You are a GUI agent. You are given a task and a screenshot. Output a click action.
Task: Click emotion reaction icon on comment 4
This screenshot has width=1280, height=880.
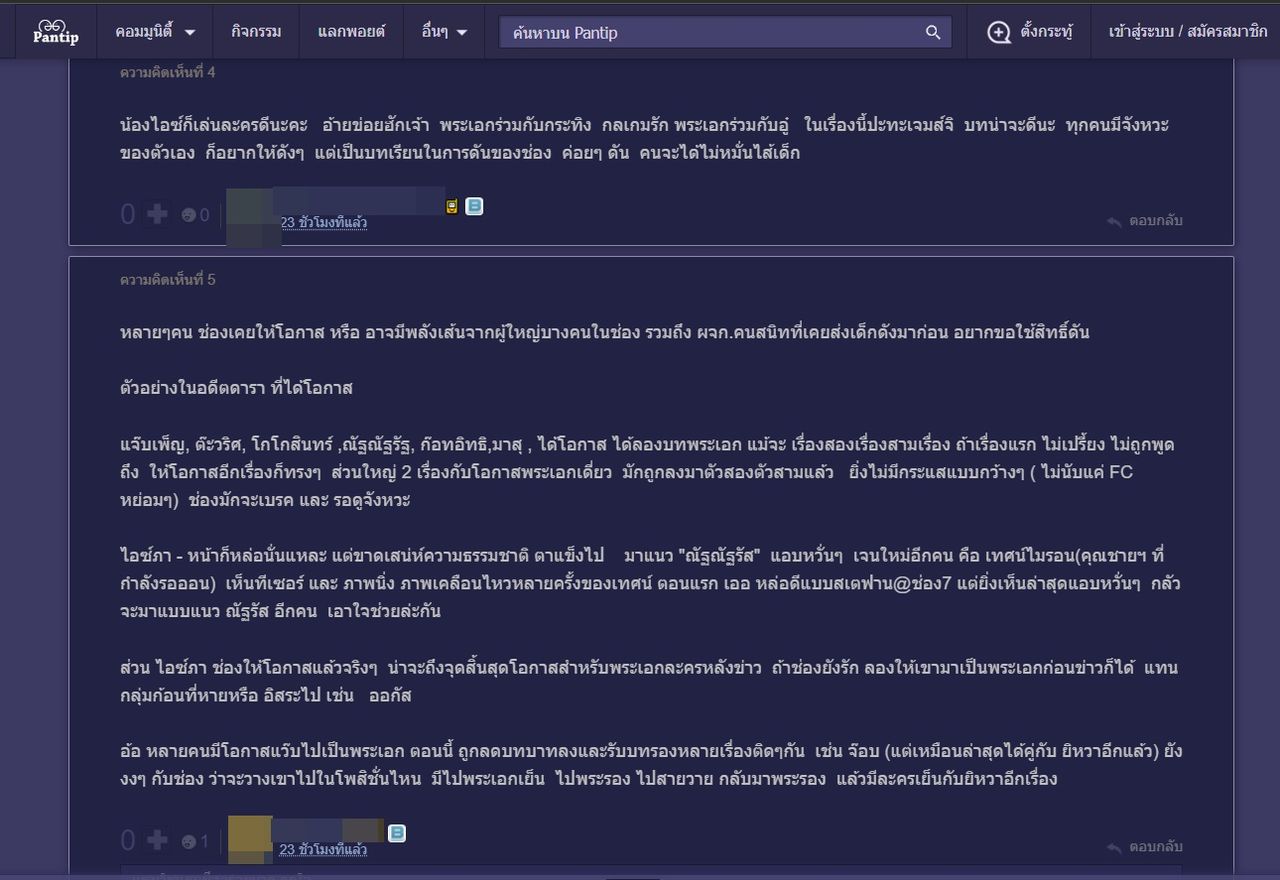coord(189,215)
